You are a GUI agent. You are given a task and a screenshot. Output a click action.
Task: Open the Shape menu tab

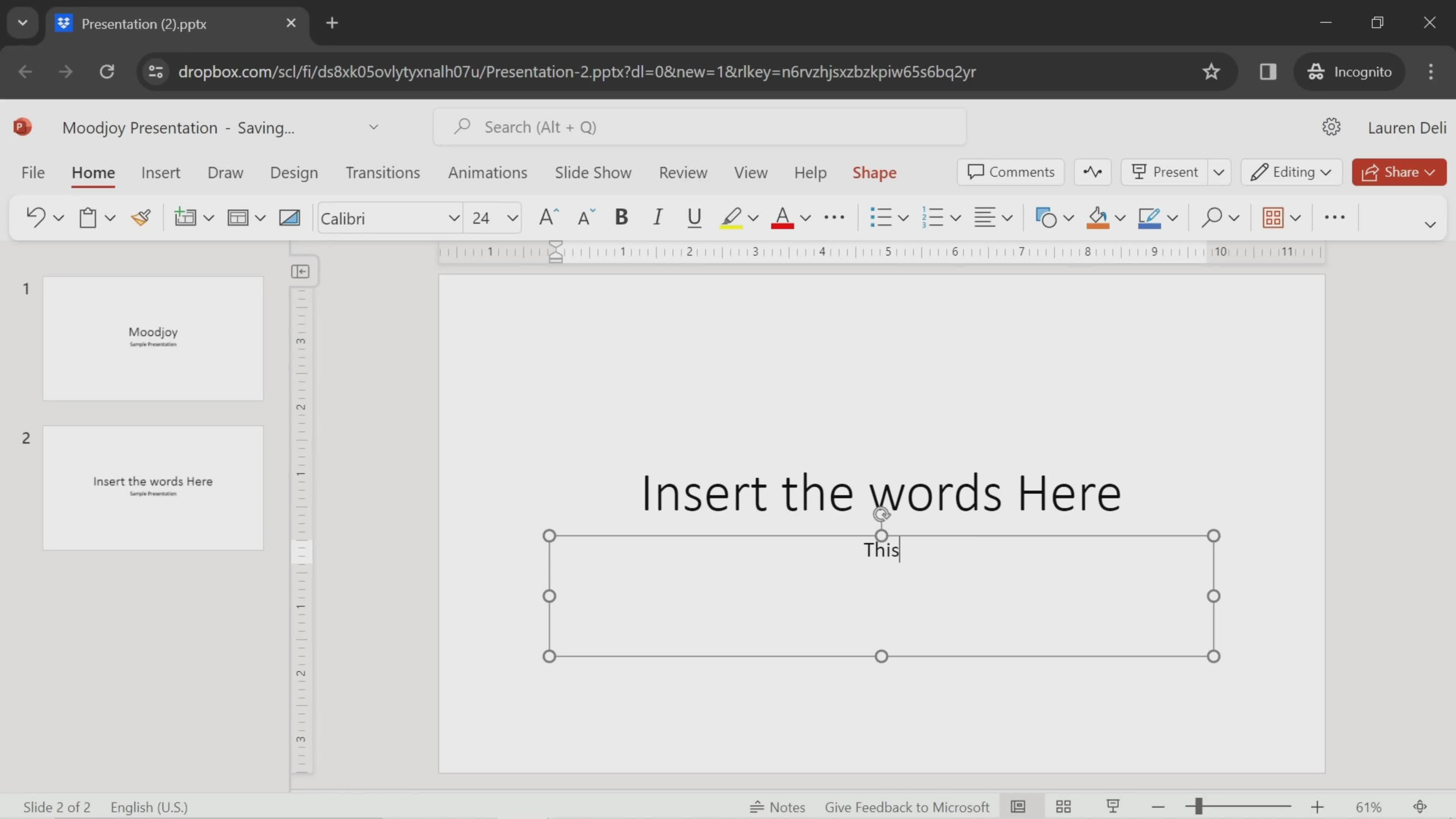click(x=874, y=172)
